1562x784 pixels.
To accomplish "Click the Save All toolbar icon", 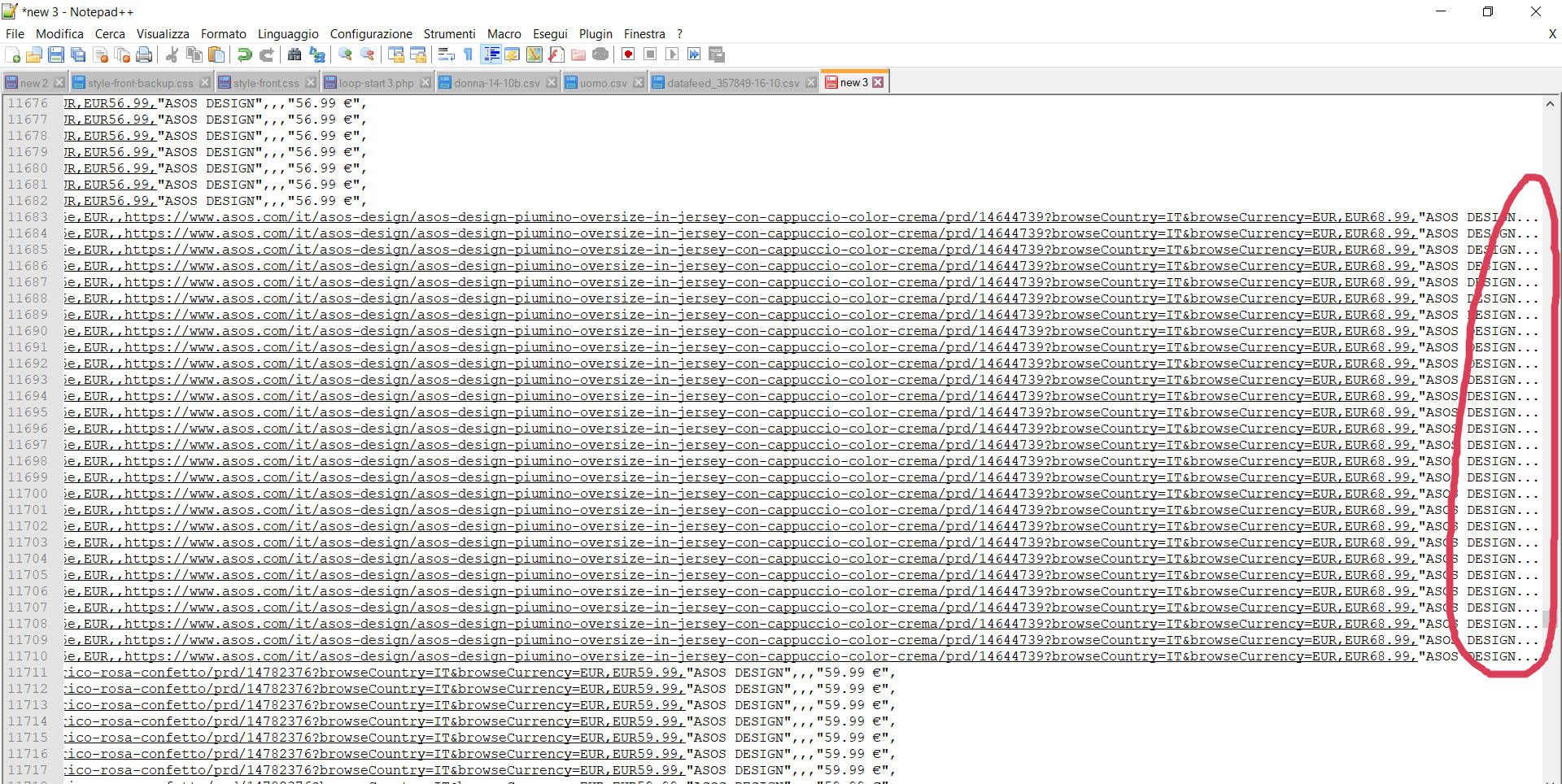I will pos(78,54).
